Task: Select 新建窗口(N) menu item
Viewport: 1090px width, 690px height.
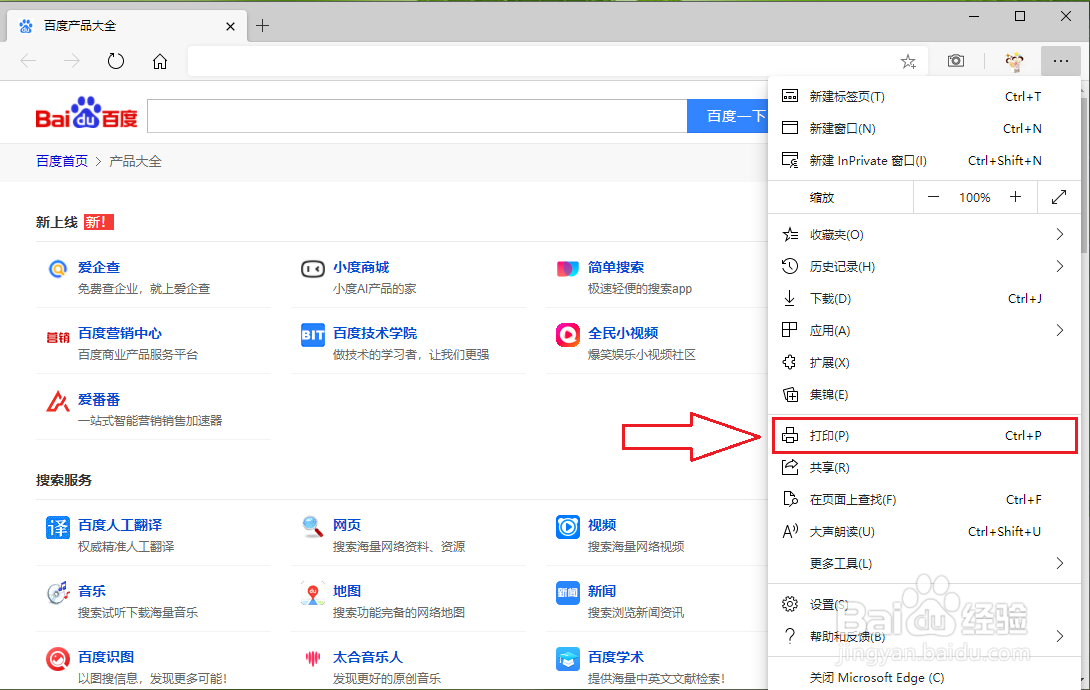Action: point(924,129)
